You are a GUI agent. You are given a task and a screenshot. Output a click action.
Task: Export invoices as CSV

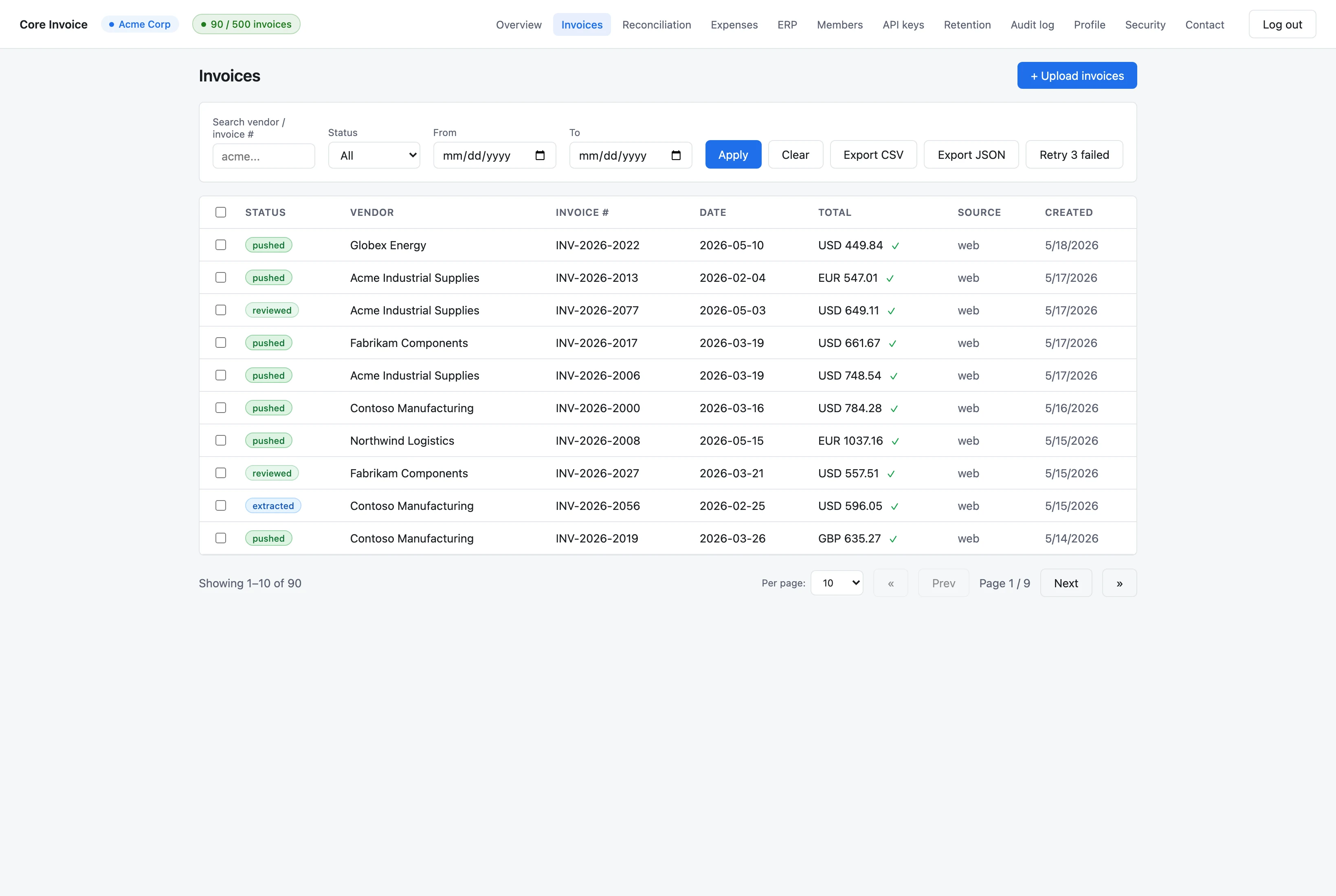pos(873,155)
